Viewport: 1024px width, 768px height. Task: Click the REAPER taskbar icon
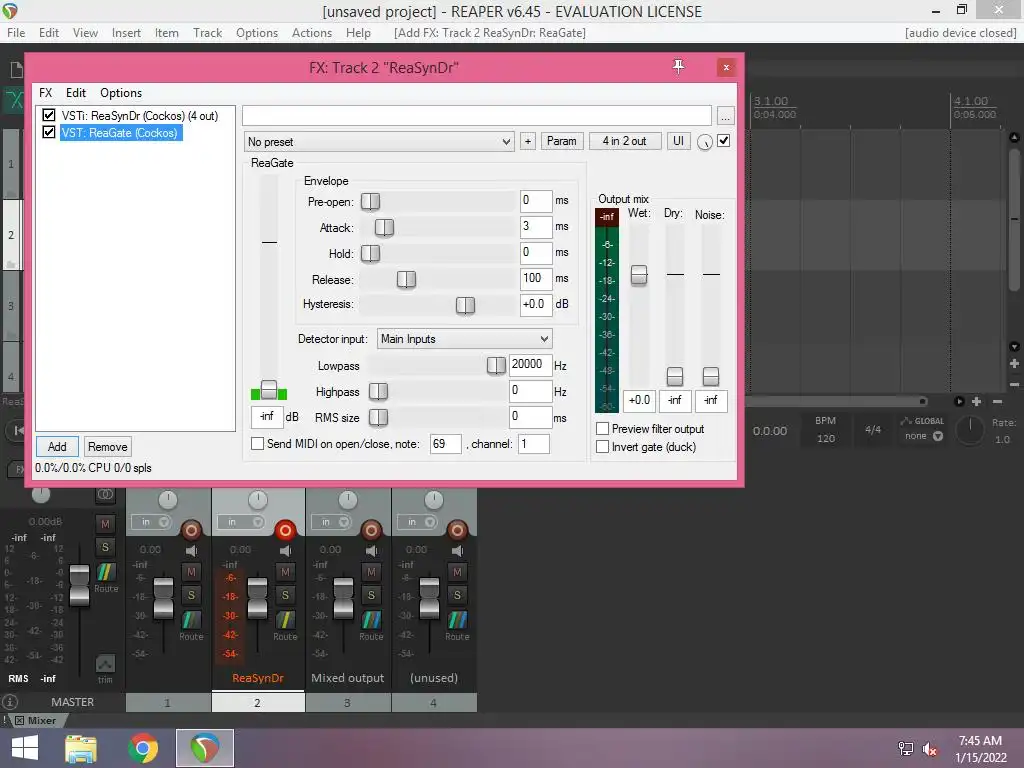coord(204,748)
